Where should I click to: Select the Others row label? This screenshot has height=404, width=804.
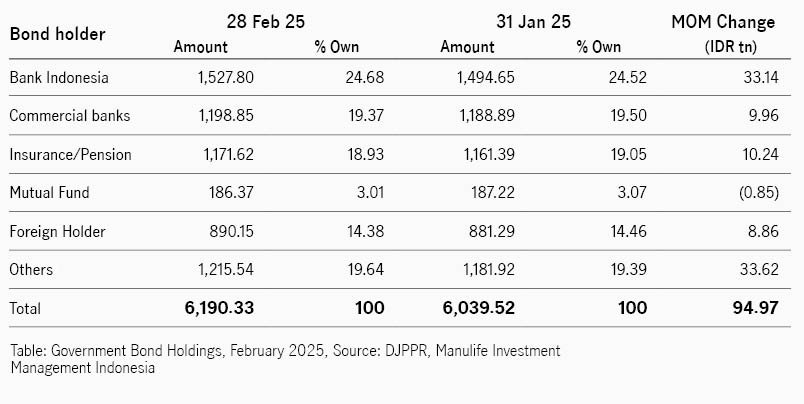point(31,270)
